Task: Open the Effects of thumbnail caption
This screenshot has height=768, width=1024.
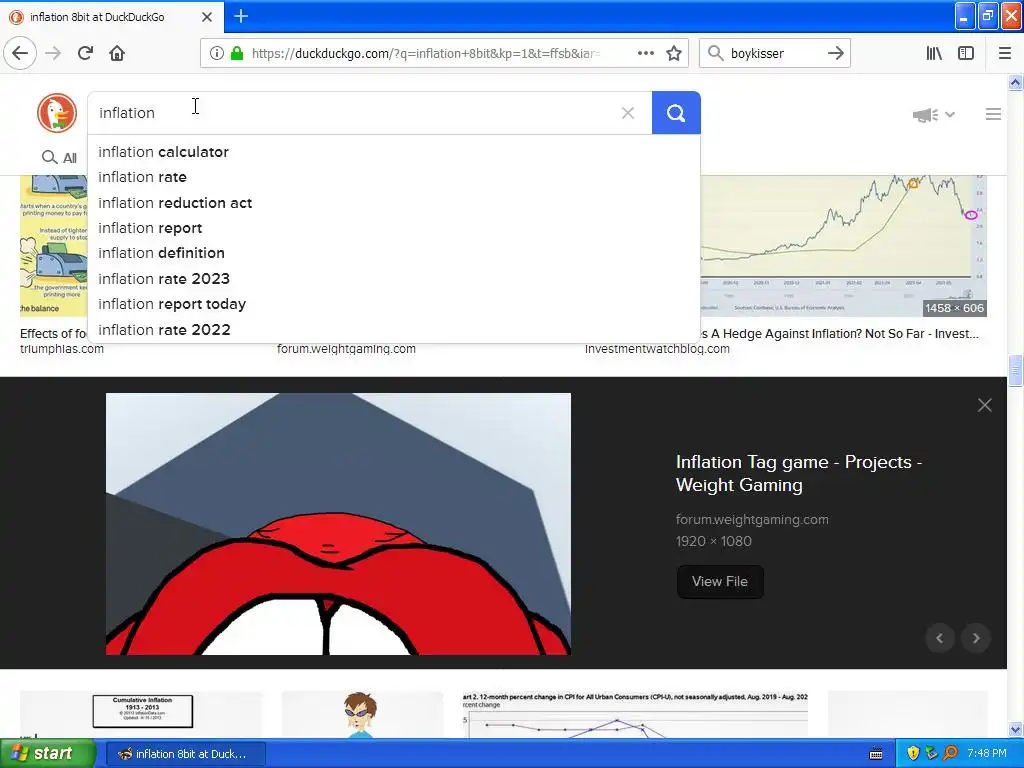Action: tap(53, 334)
